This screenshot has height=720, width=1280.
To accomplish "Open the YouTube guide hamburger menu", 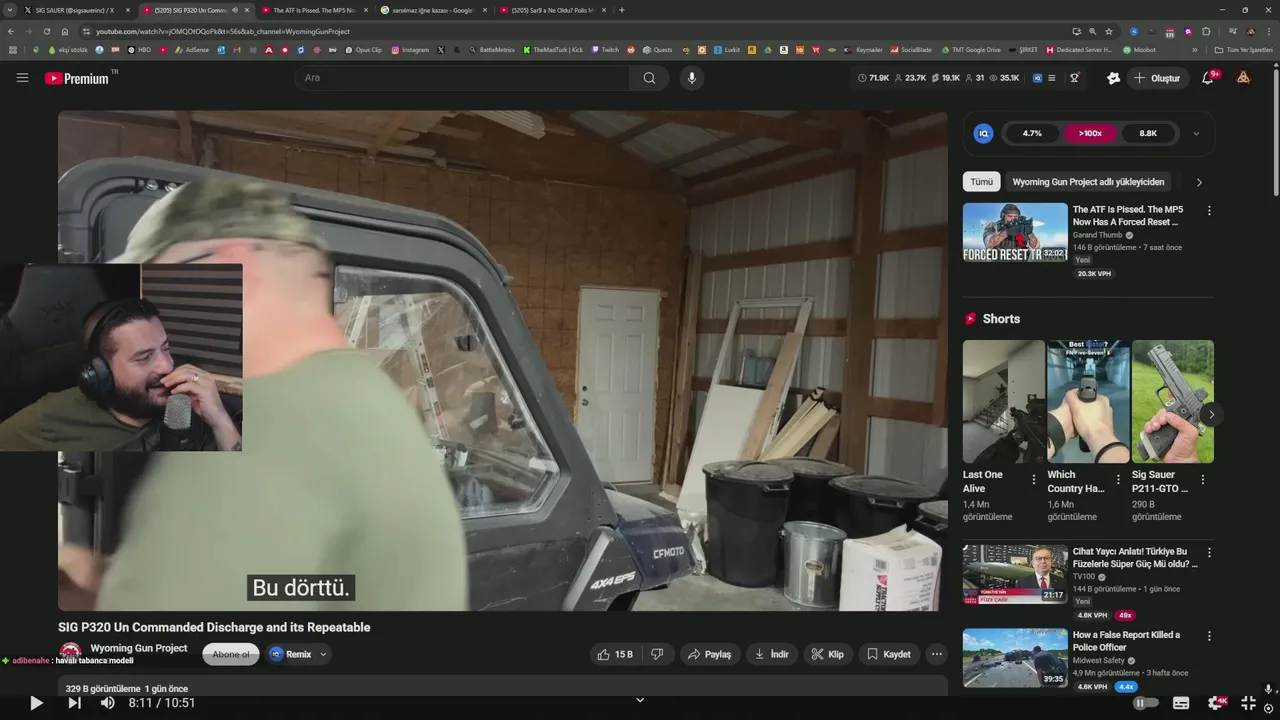I will coord(22,78).
